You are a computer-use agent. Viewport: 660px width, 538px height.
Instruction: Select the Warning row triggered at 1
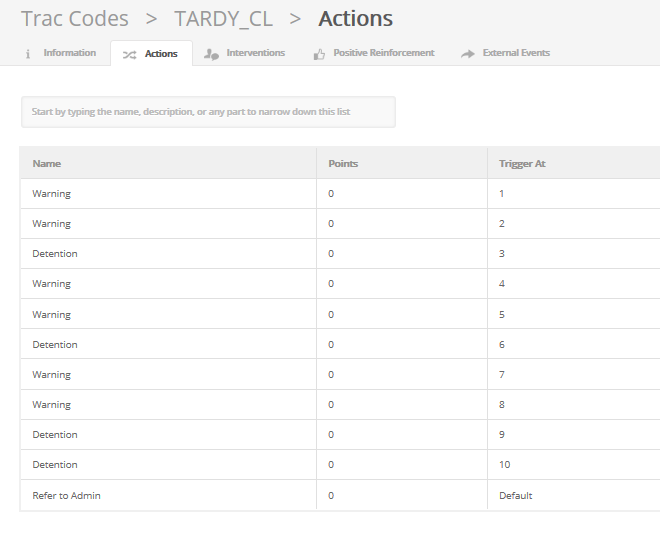52,194
